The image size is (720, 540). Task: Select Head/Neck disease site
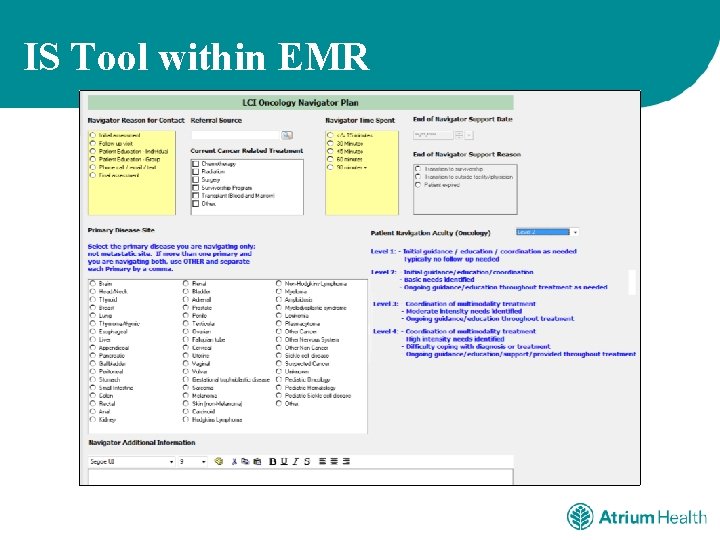click(93, 291)
